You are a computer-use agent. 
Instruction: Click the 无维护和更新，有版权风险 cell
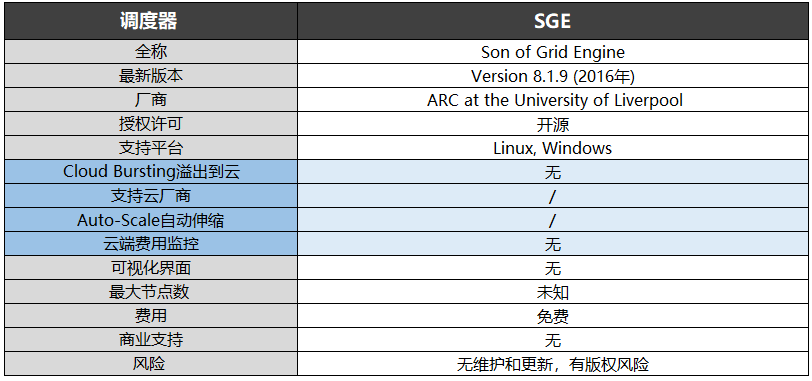click(x=553, y=364)
